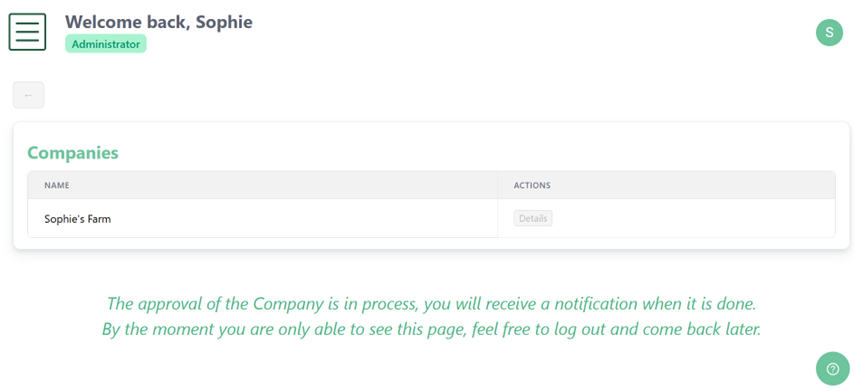
Task: Click the approval in process notice line
Action: tap(431, 303)
